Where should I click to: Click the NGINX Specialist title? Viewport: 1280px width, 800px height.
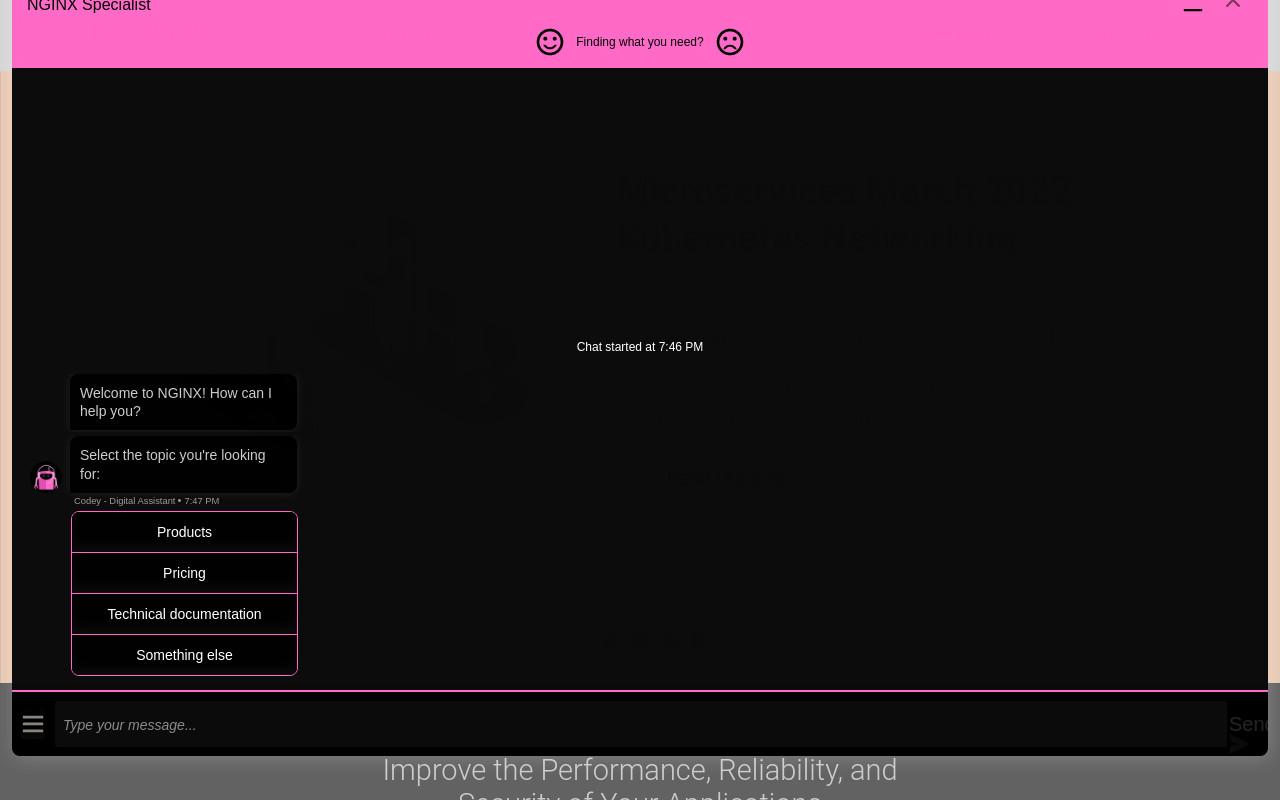[x=89, y=6]
